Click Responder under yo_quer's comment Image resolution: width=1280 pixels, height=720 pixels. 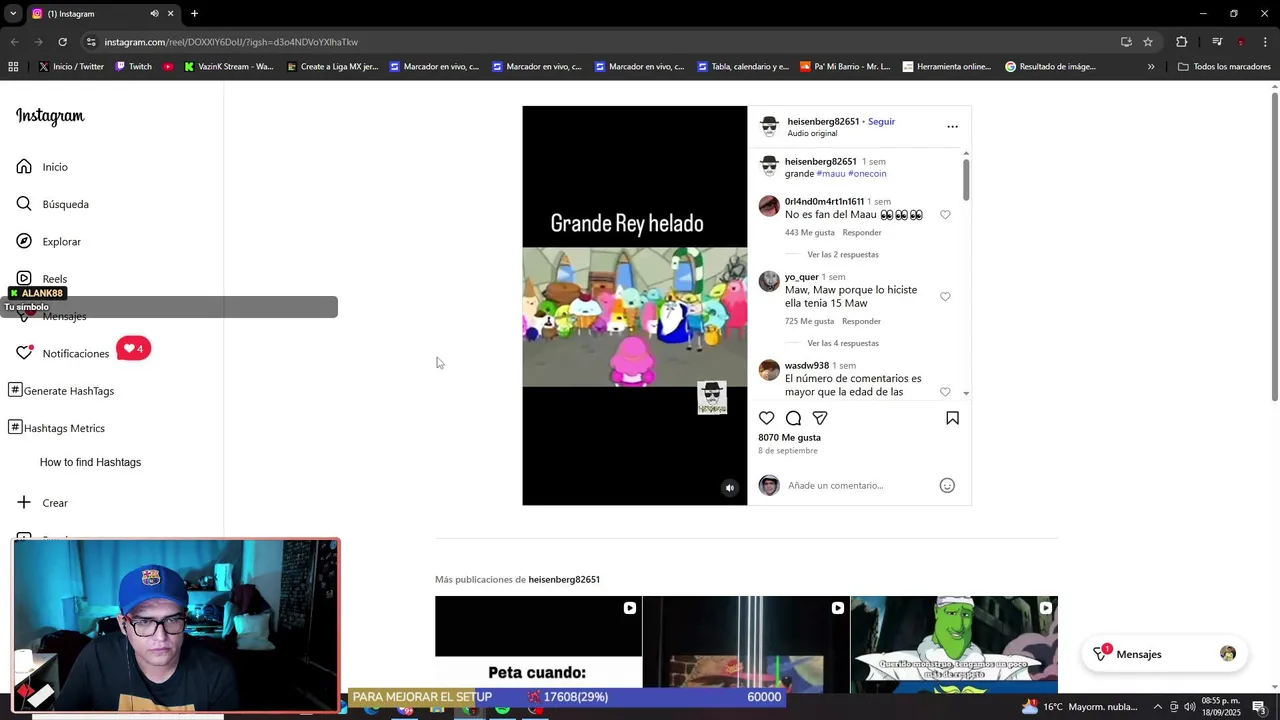[861, 322]
